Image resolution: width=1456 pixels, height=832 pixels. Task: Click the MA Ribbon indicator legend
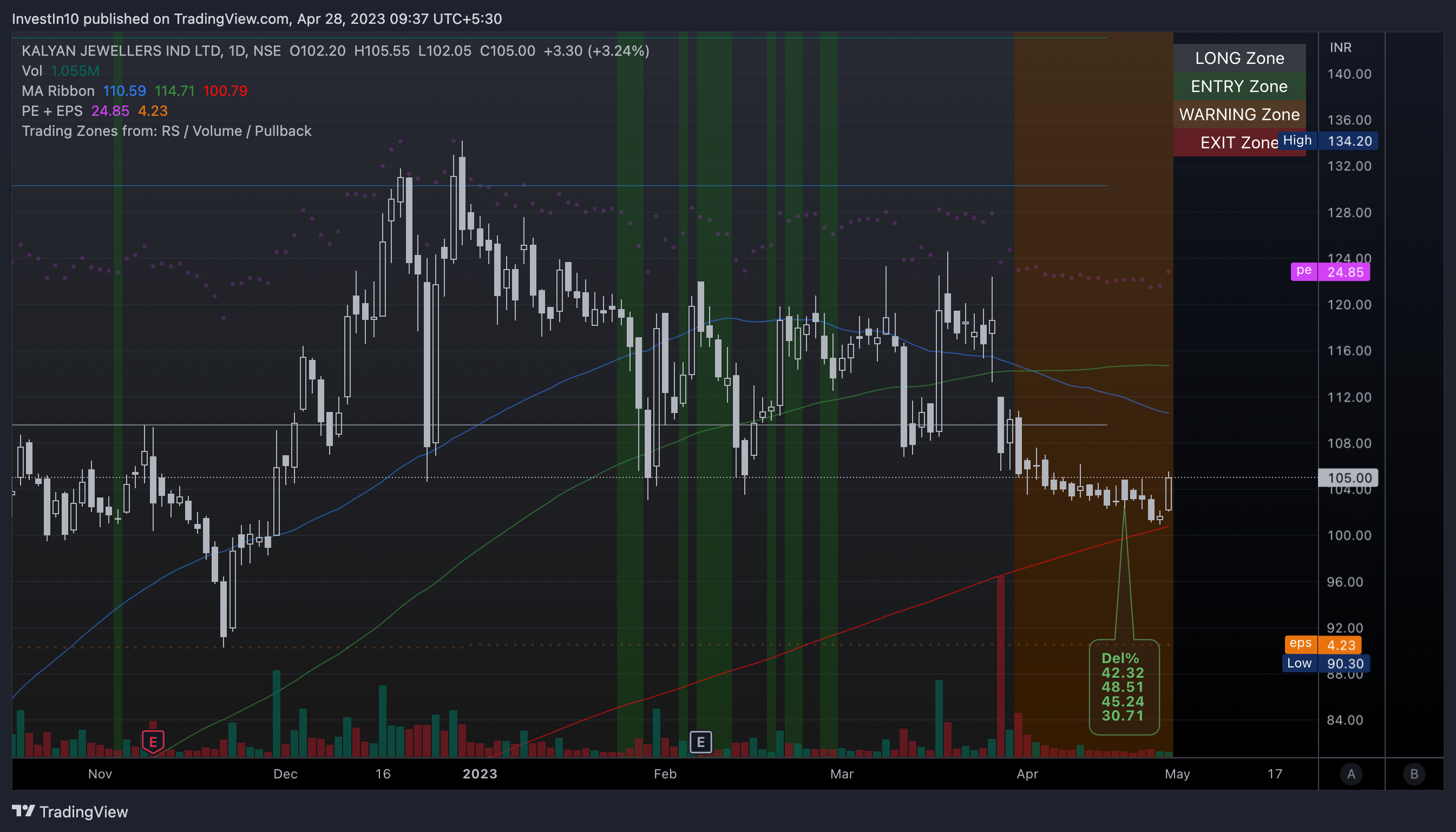(134, 91)
